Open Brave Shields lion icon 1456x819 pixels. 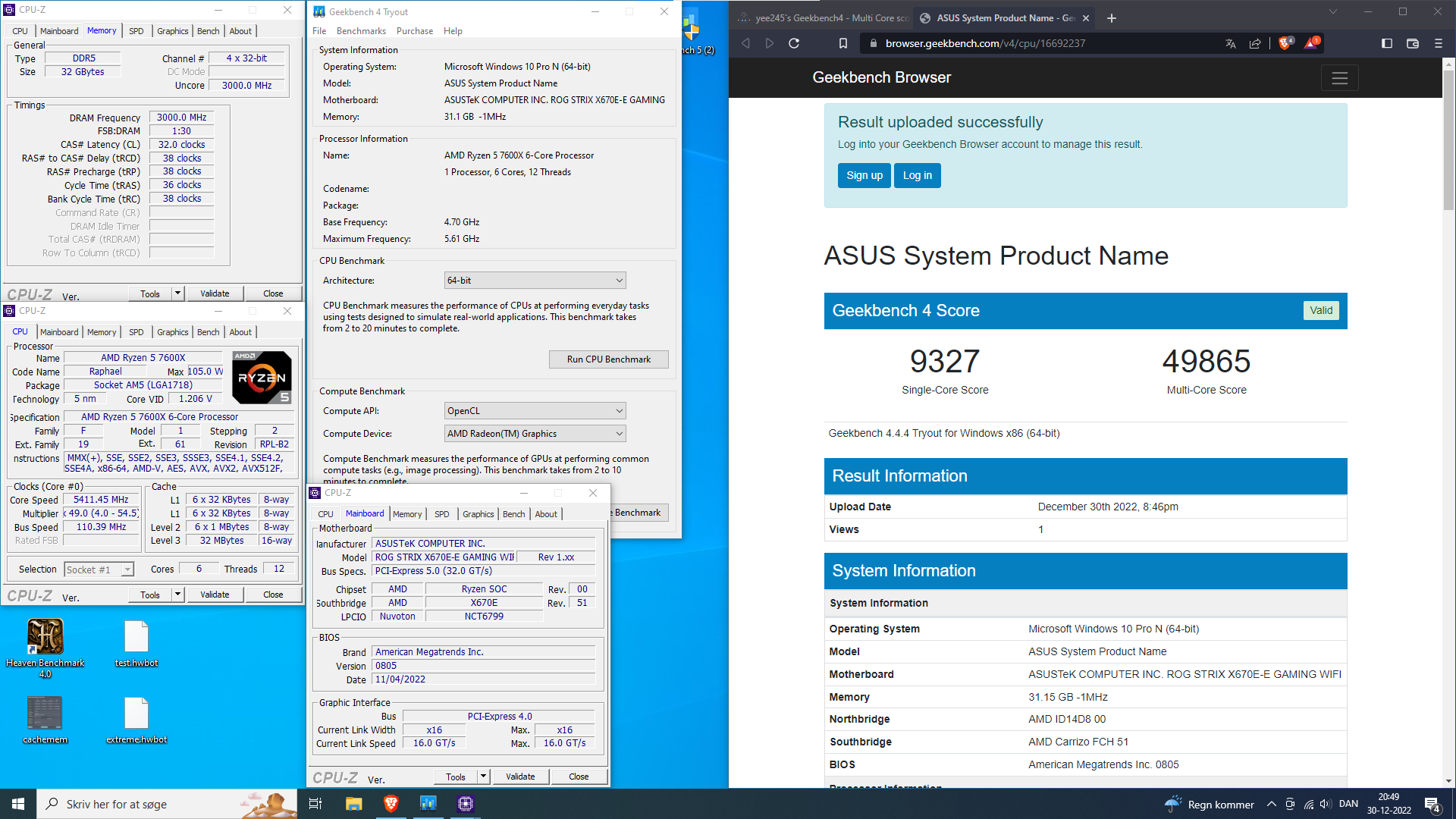tap(1285, 43)
